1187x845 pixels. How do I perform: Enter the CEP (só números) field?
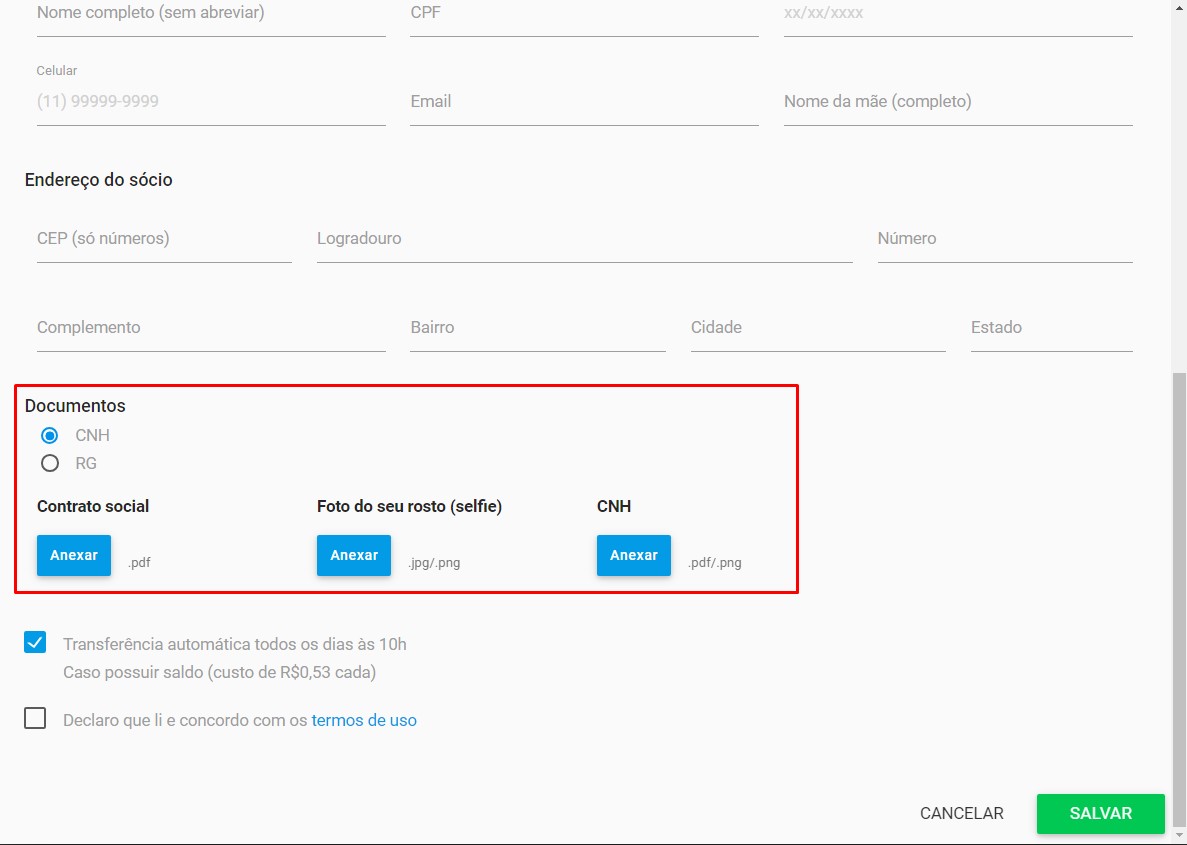[x=164, y=239]
